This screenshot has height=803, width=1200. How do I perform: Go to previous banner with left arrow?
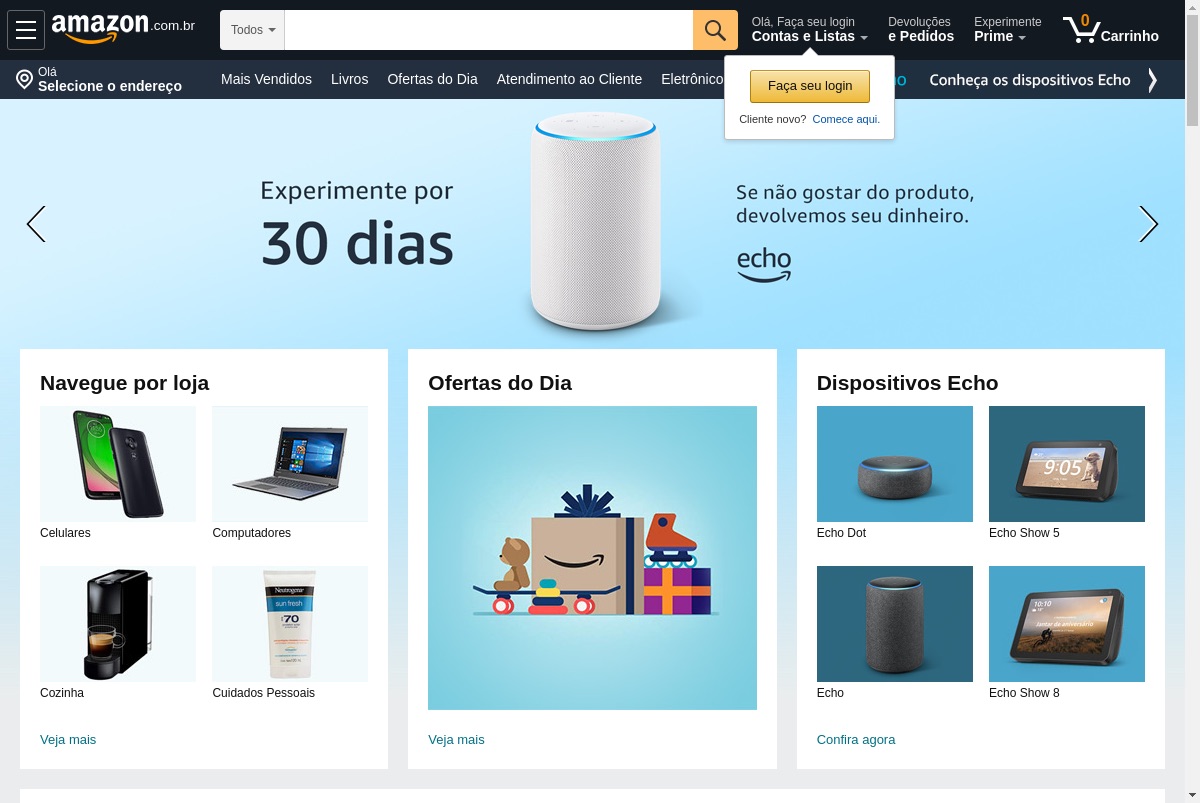pos(36,224)
